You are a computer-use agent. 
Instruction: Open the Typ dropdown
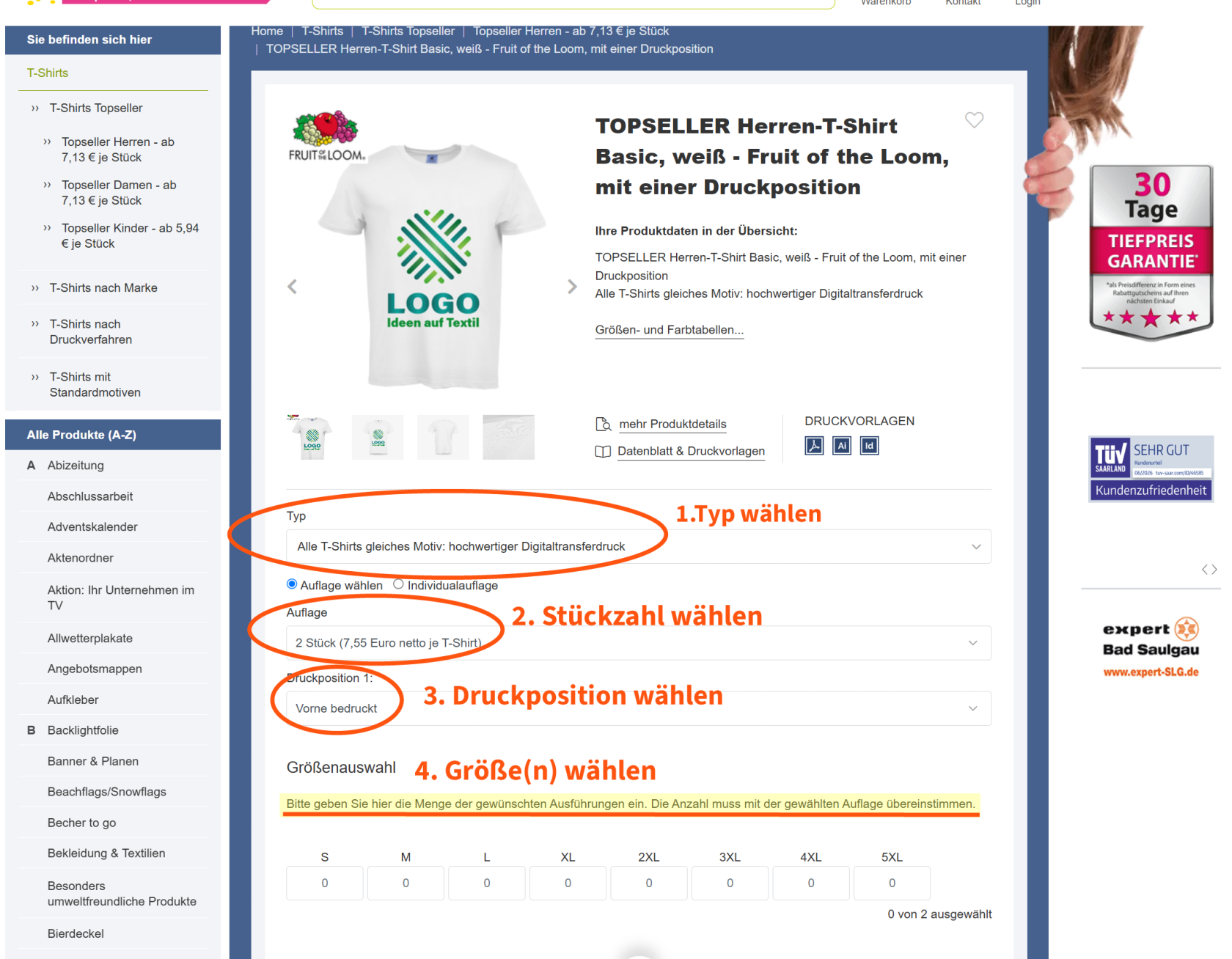[638, 547]
